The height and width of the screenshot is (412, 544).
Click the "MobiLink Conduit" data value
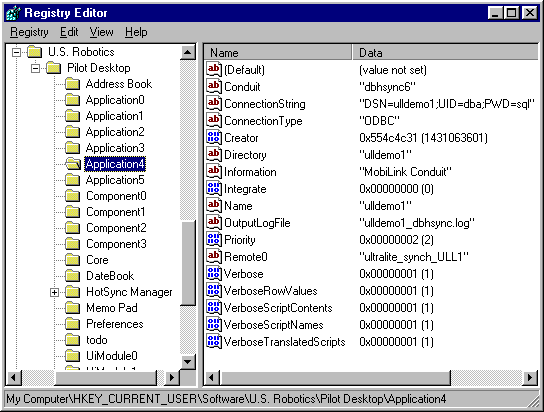tap(405, 172)
